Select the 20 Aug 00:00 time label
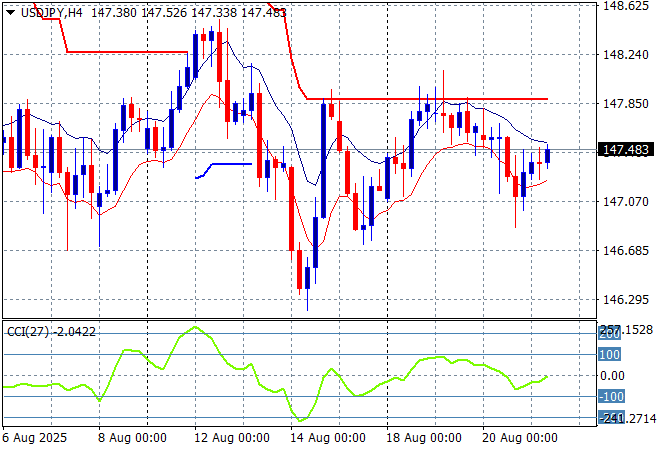Viewport: 660px width, 450px height. (520, 438)
